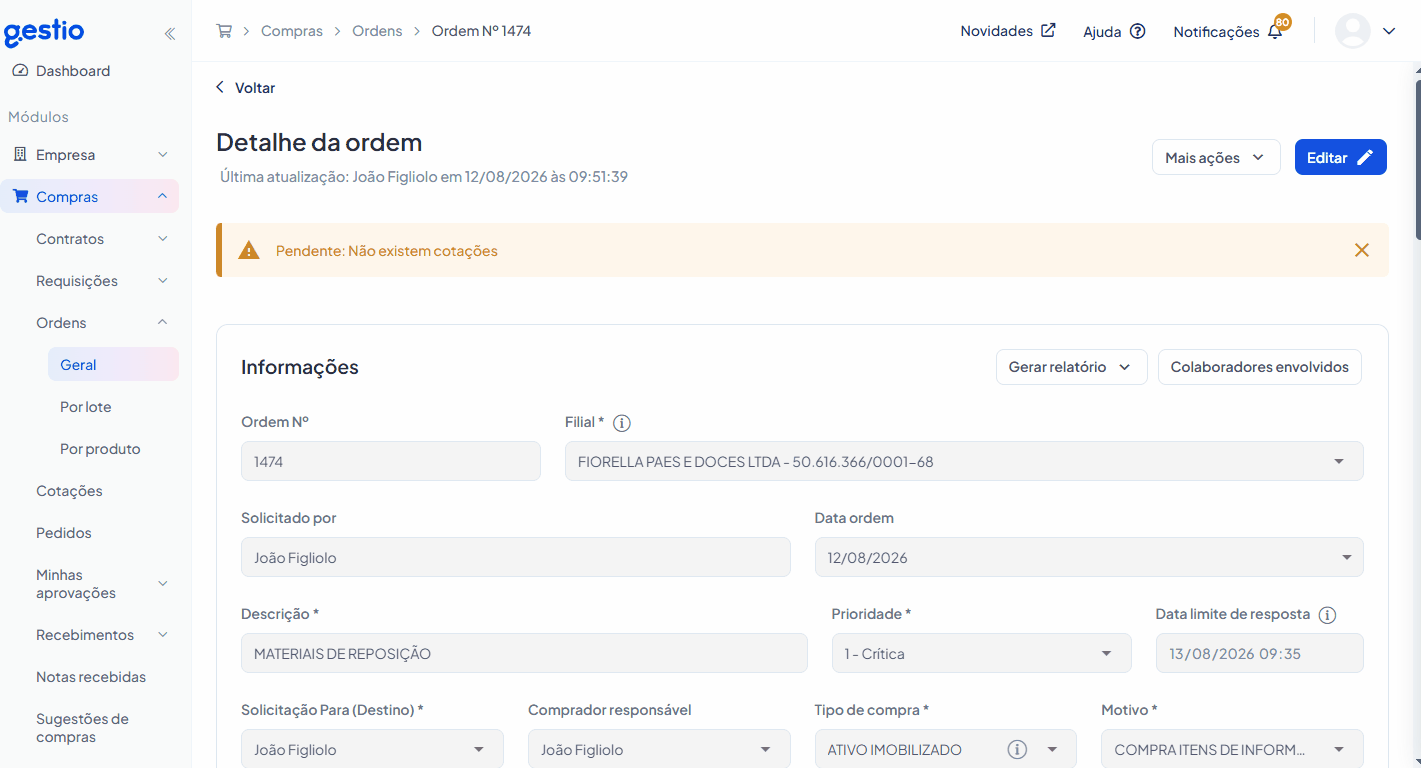Go to Cotações in sidebar
The height and width of the screenshot is (768, 1421).
(69, 491)
